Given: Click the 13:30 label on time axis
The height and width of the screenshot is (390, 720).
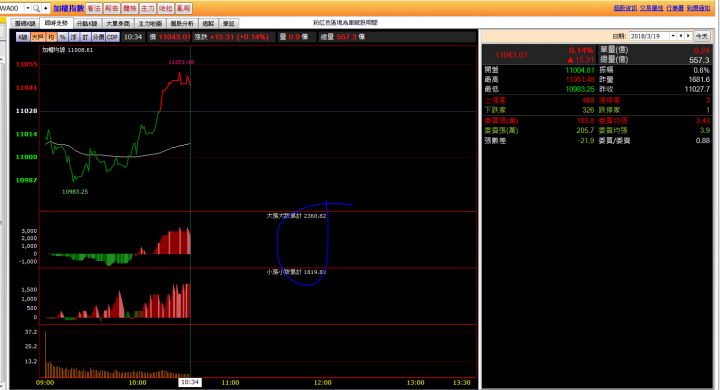Looking at the screenshot, I should [461, 383].
